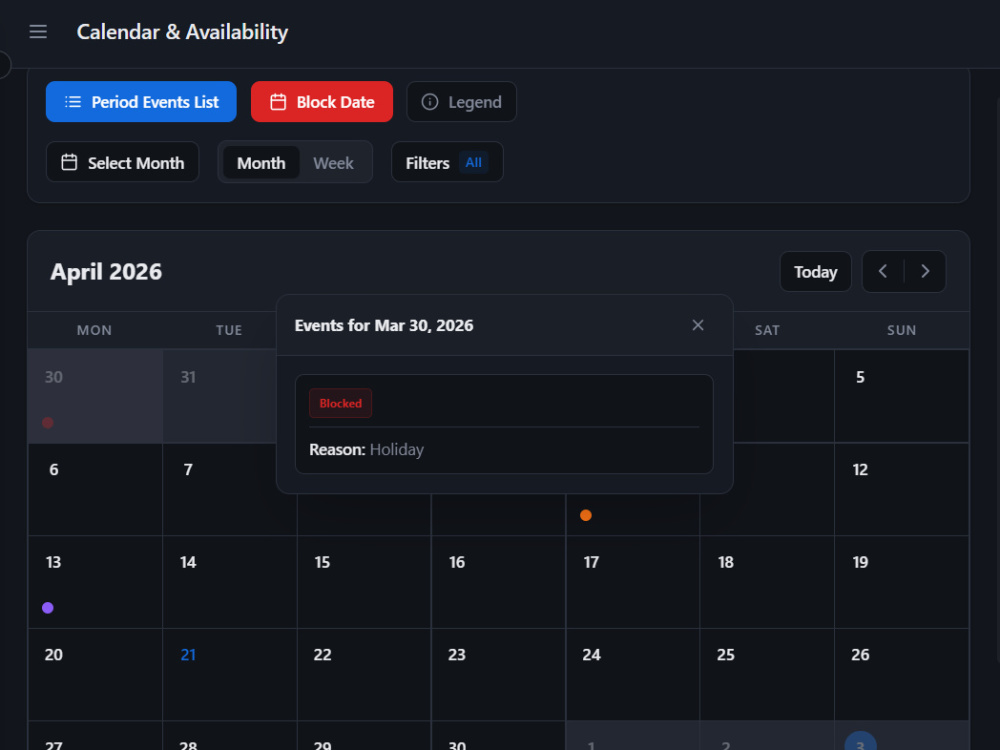
Task: Select April 12 on the calendar
Action: (902, 489)
